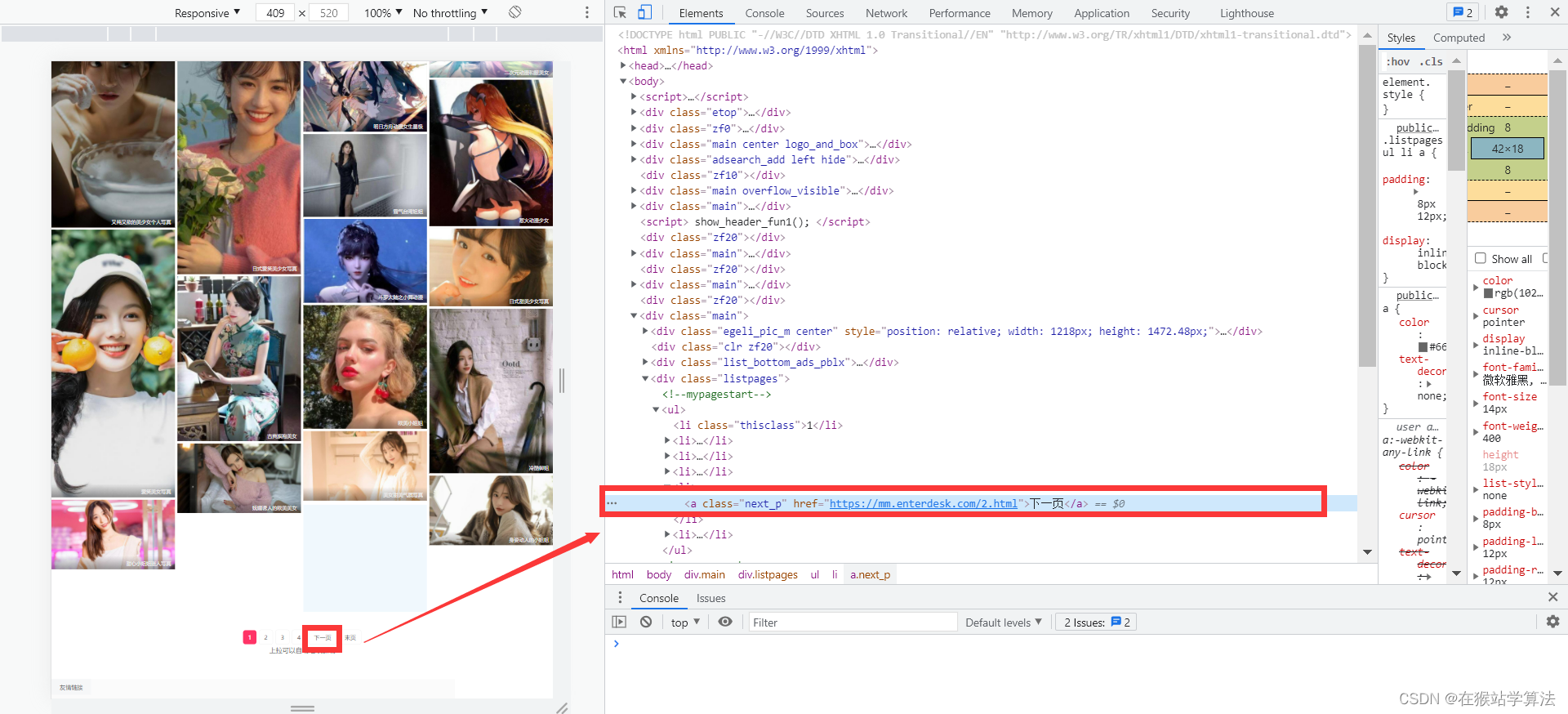This screenshot has width=1568, height=714.
Task: Select the Styles pane tab
Action: tap(1401, 38)
